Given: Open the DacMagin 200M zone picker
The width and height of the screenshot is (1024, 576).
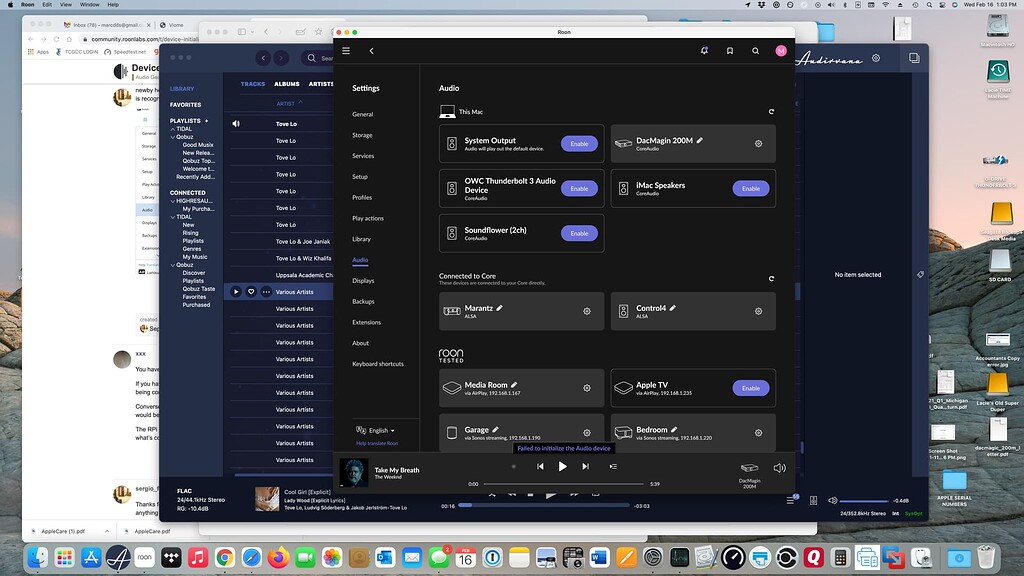Looking at the screenshot, I should click(x=748, y=467).
